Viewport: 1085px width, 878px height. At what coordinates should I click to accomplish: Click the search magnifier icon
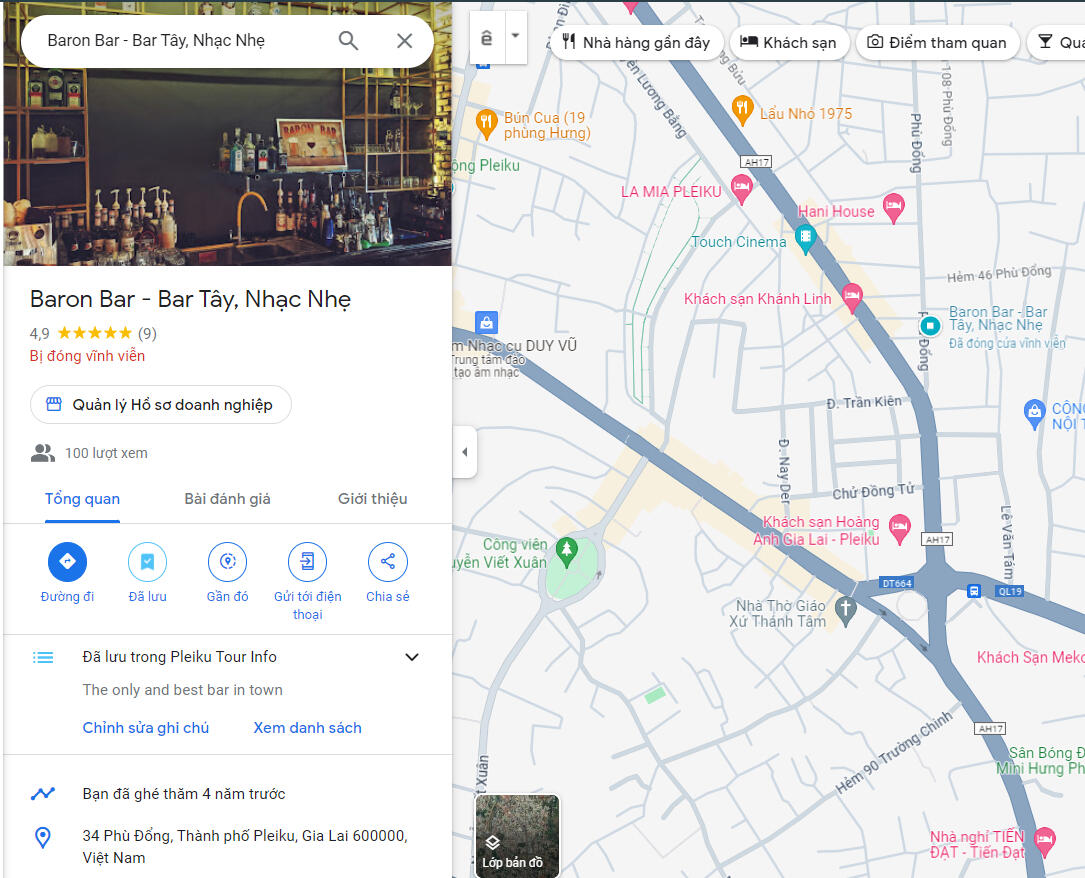[348, 41]
